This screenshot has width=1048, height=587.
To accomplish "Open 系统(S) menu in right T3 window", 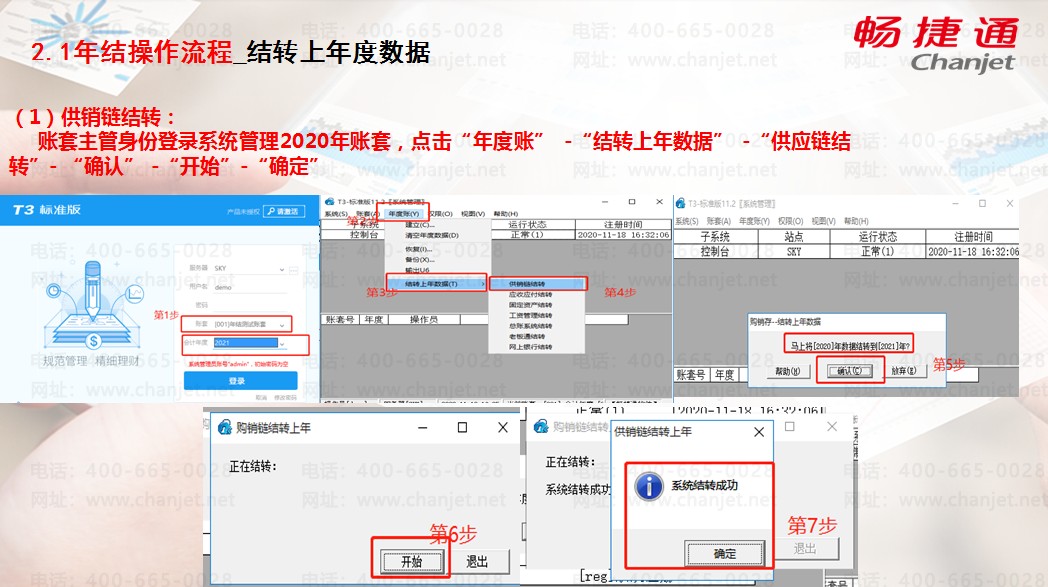I will click(x=686, y=221).
